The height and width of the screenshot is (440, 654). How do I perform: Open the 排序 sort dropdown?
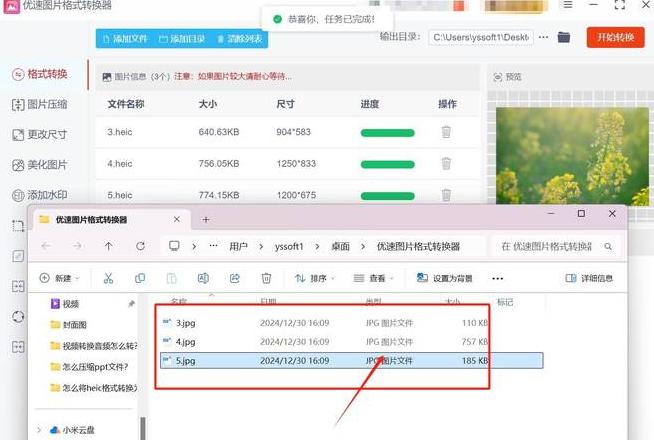click(x=314, y=278)
